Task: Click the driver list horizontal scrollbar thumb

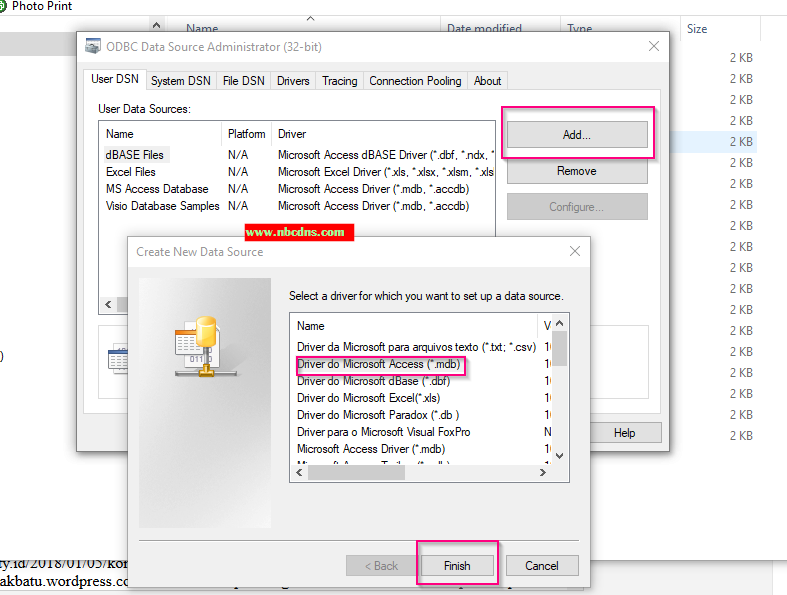Action: pyautogui.click(x=356, y=472)
